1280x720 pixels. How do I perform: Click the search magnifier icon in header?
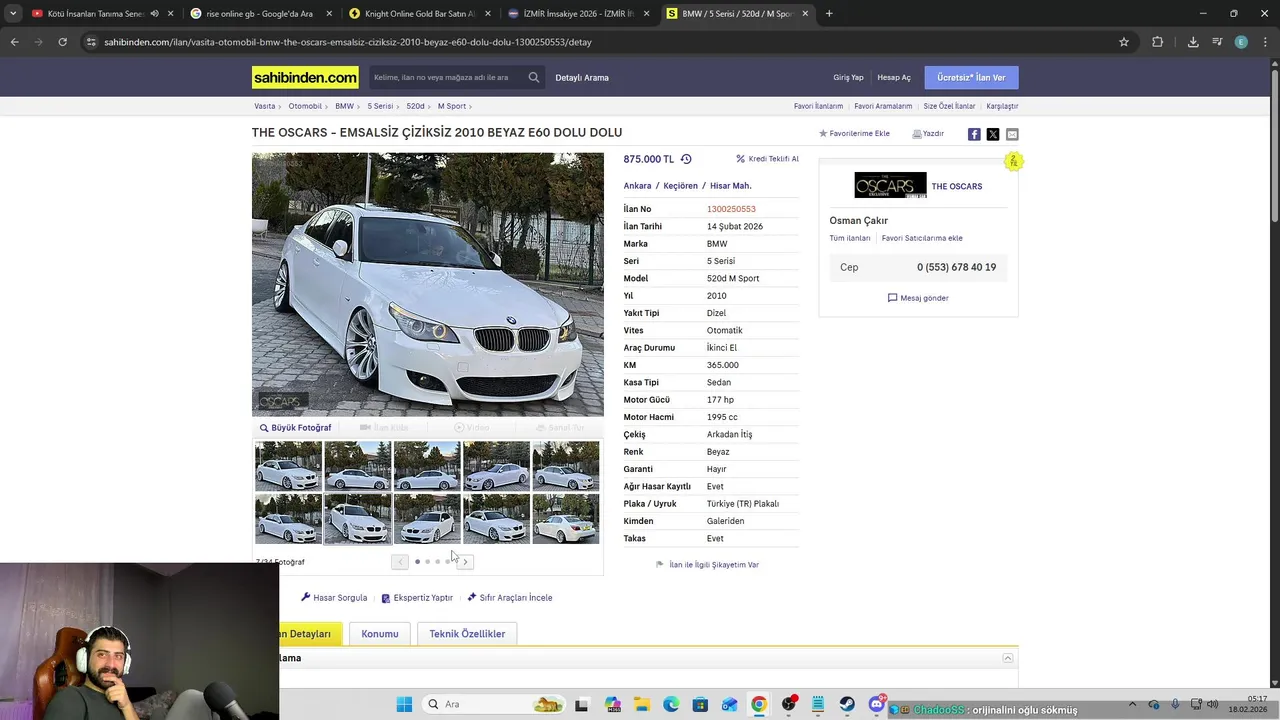tap(534, 77)
